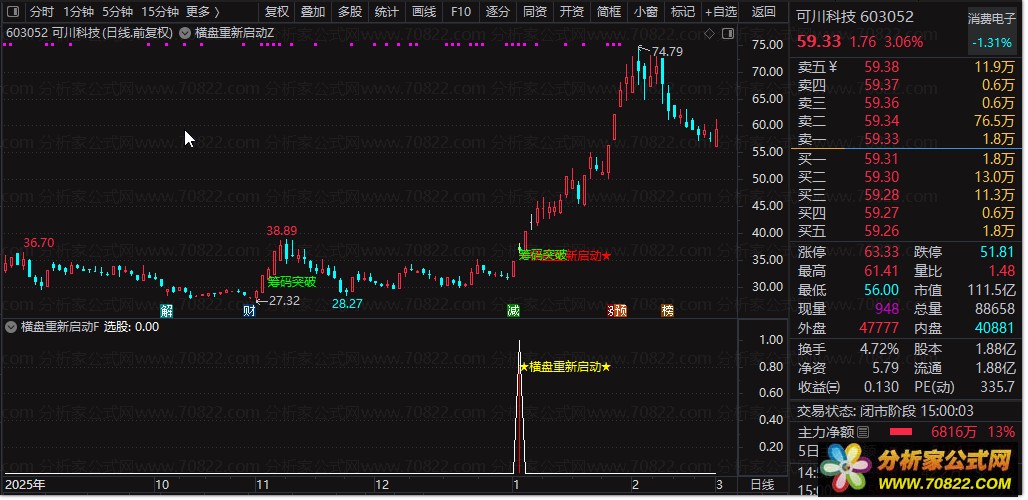Click the green 减 marker icon

tap(513, 311)
